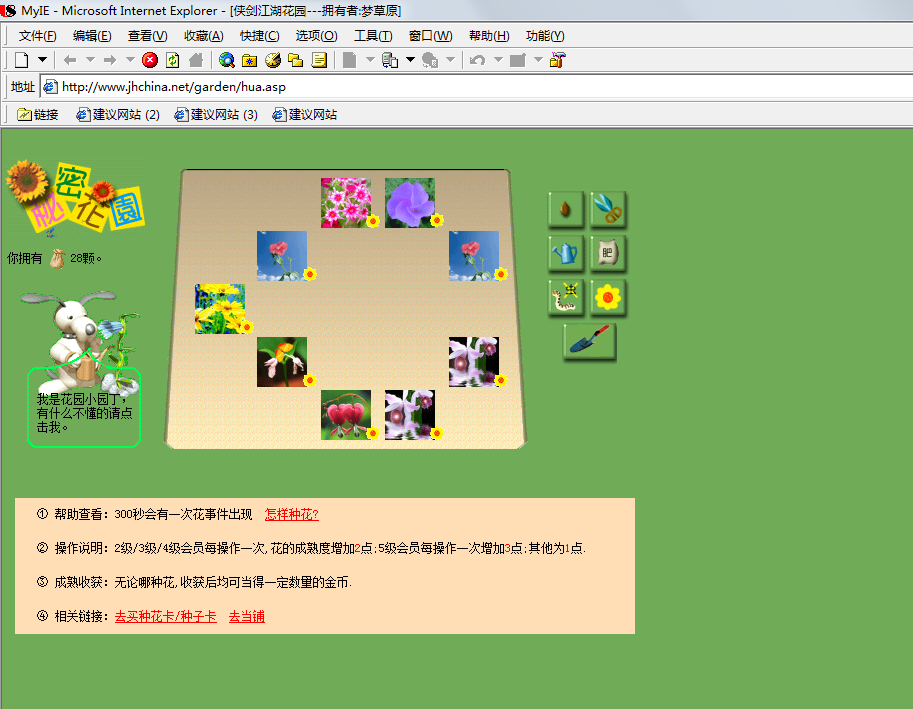913x709 pixels.
Task: Select the watering can tool icon
Action: (x=565, y=253)
